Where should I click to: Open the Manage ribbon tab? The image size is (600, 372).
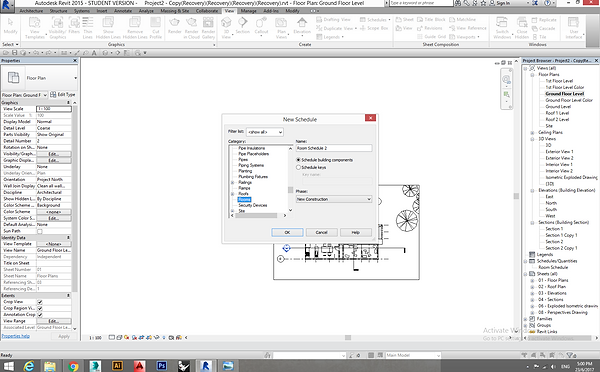click(x=249, y=11)
